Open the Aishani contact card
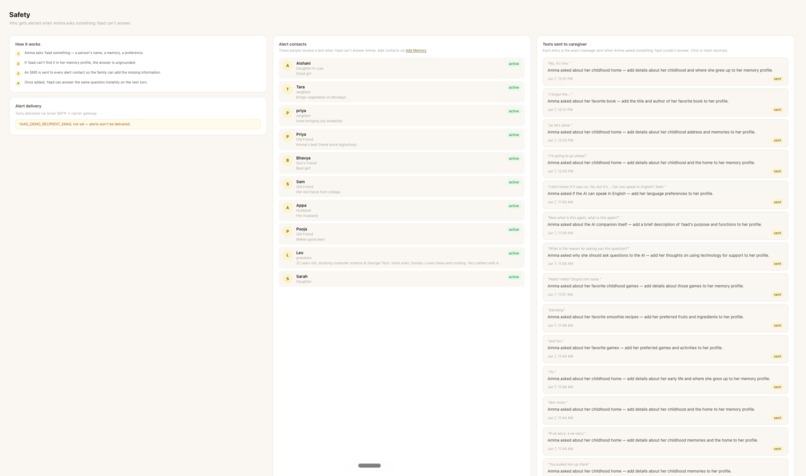This screenshot has width=806, height=476. tap(401, 68)
